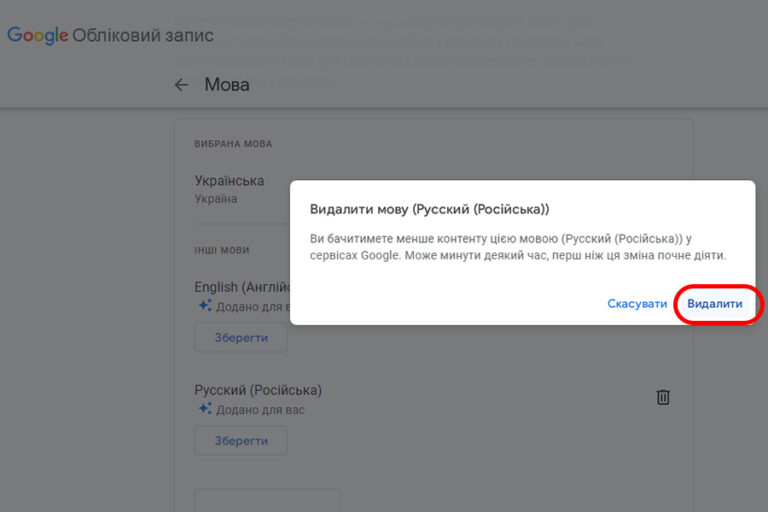
Task: Click the dialog description text about Google services
Action: [518, 247]
